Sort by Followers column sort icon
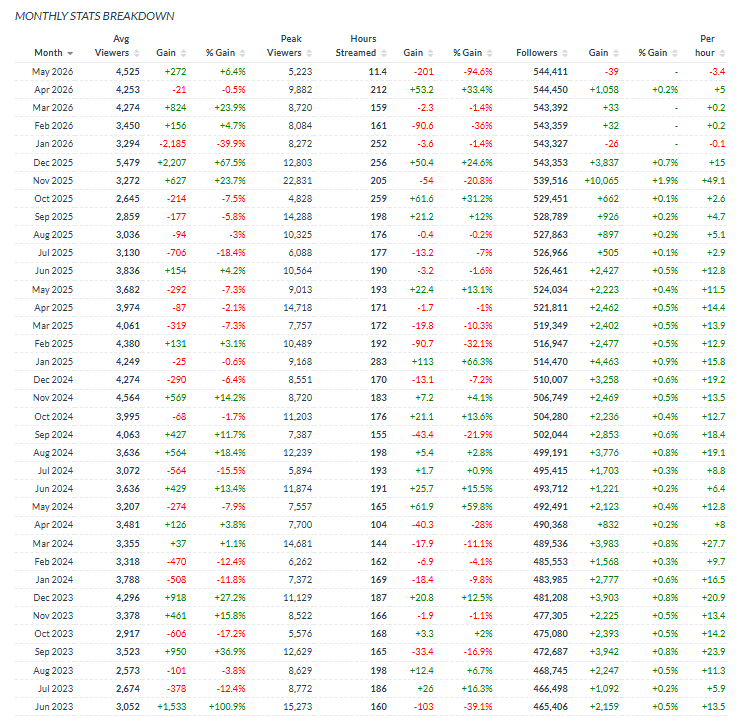 (565, 53)
